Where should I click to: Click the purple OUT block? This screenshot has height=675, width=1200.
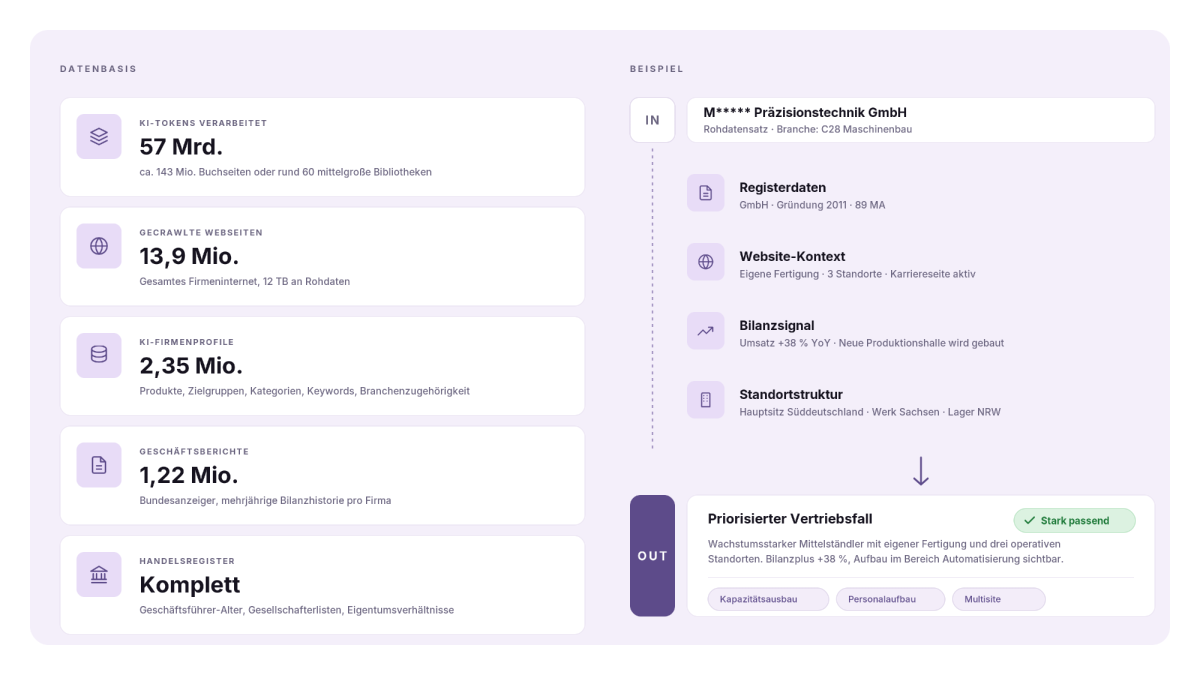point(652,556)
